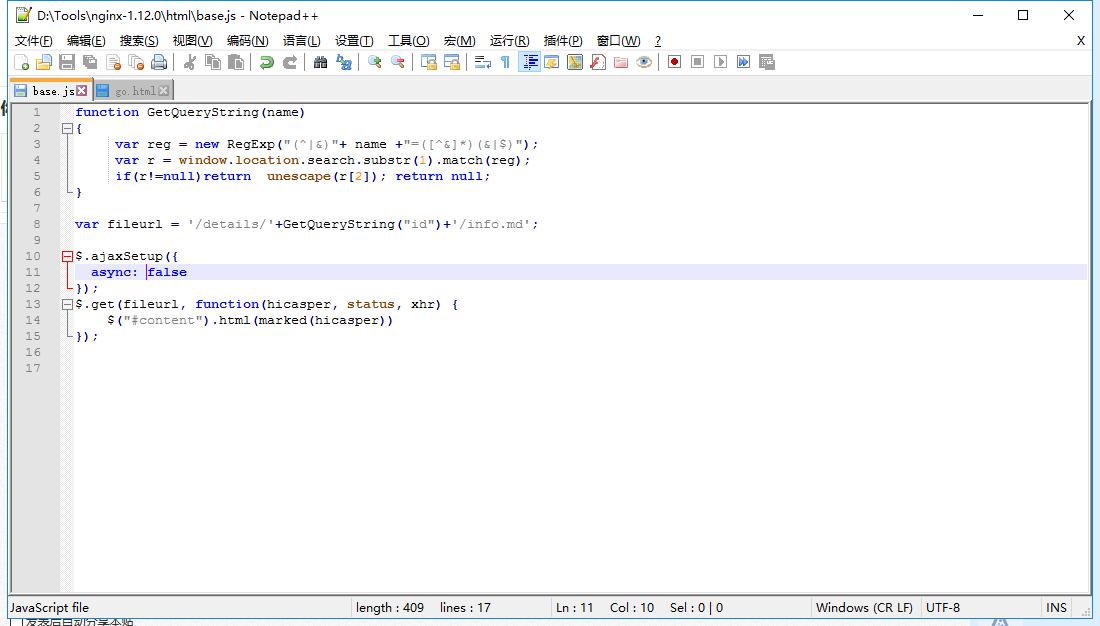Open Find with the binoculars icon
1100x626 pixels.
320,62
